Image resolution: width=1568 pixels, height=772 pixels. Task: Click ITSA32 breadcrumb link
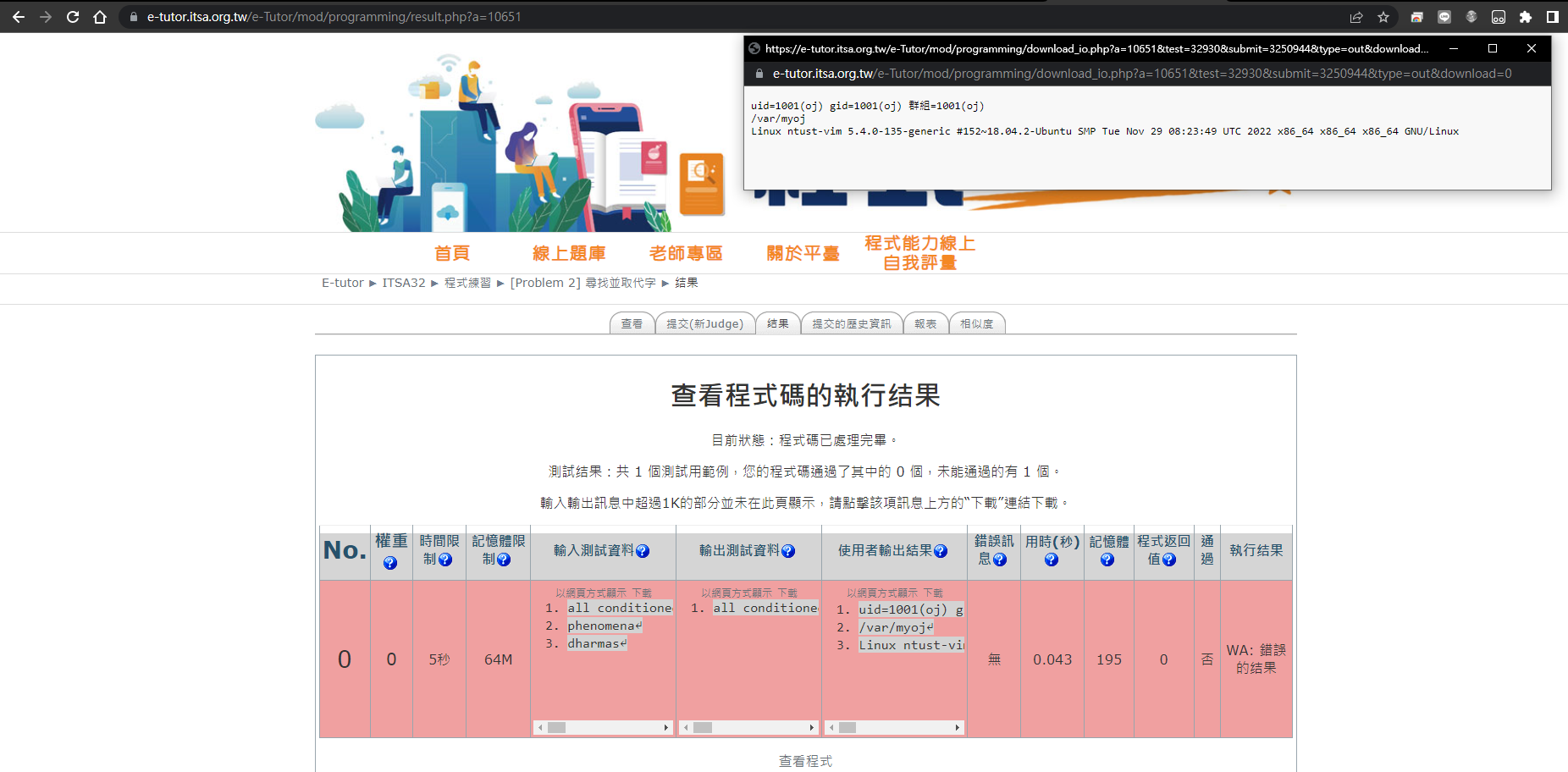(404, 283)
